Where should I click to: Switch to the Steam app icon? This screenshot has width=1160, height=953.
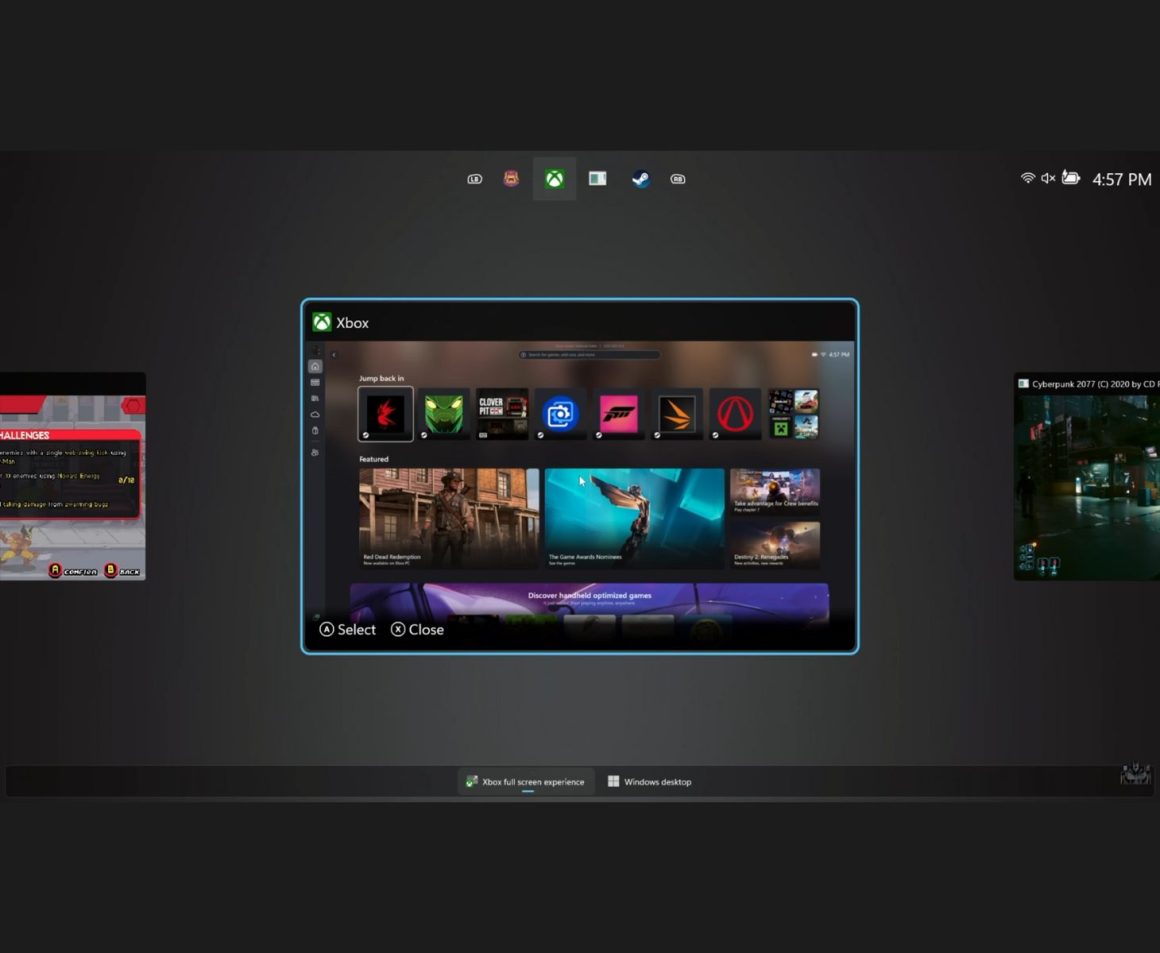[640, 179]
